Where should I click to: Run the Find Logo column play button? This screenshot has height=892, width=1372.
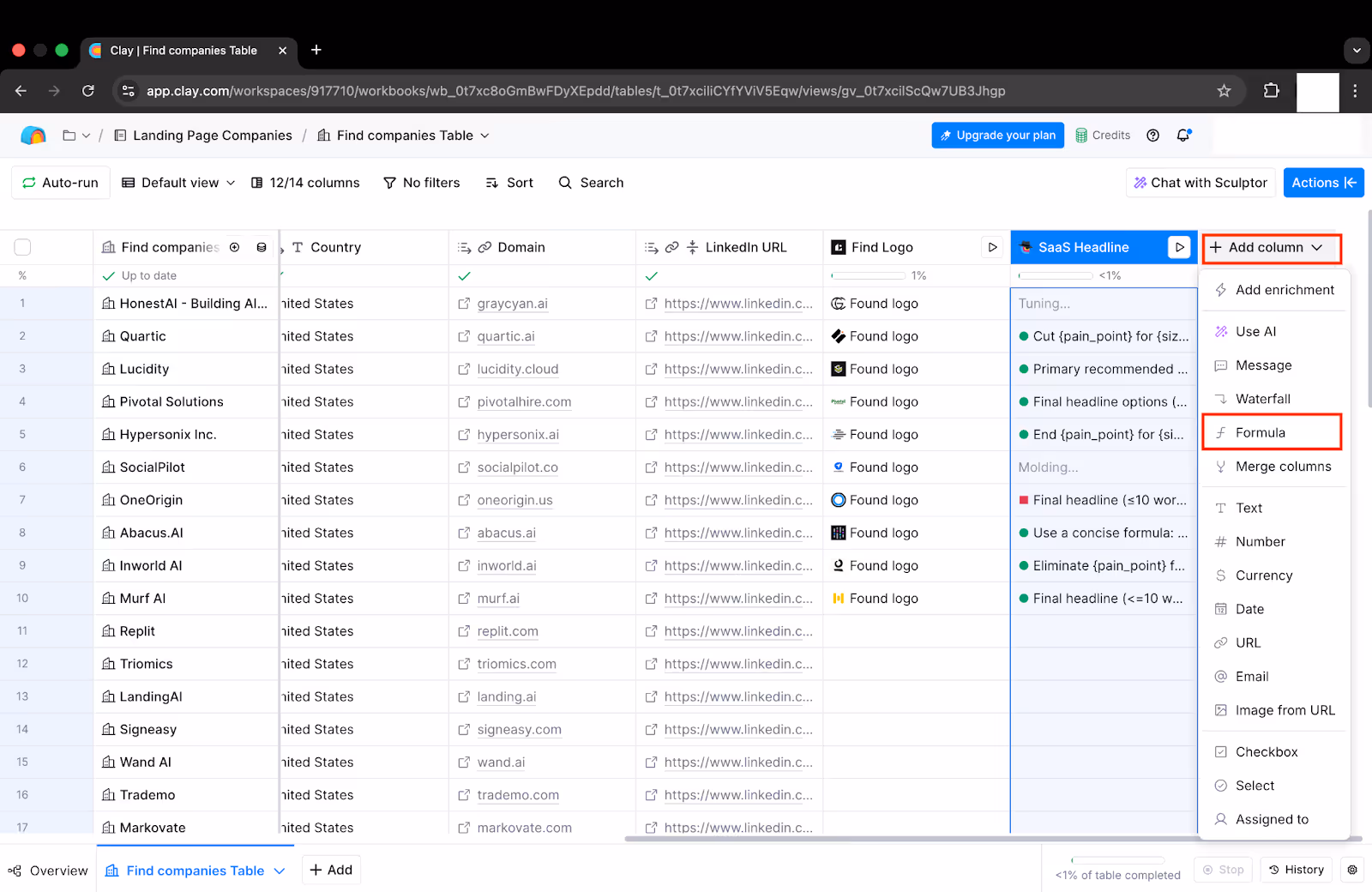pos(992,247)
